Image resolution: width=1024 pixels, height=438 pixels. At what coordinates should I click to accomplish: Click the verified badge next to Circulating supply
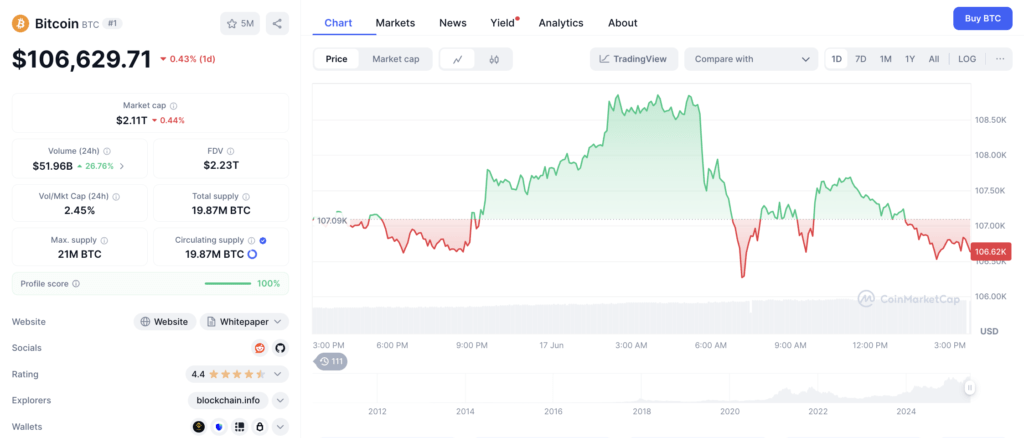tap(263, 240)
